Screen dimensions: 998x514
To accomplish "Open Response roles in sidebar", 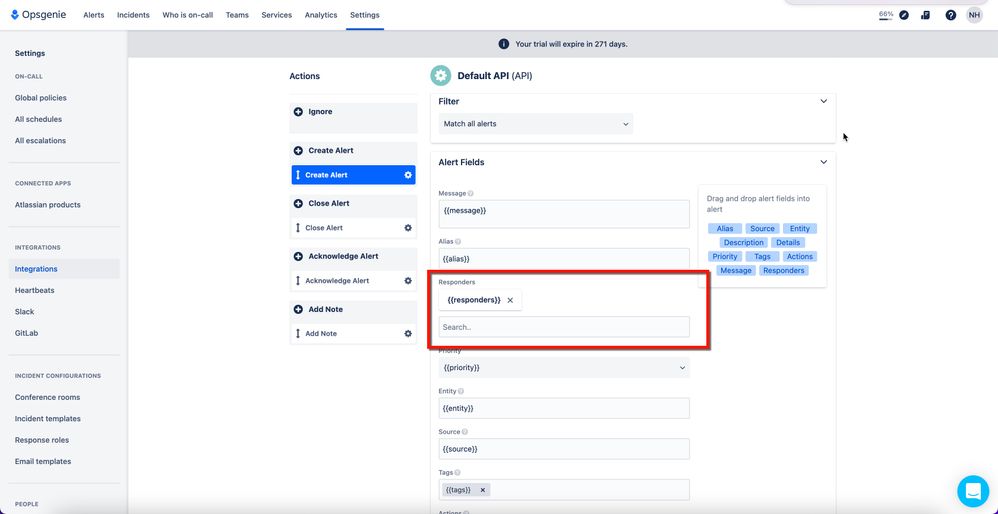I will [x=42, y=440].
